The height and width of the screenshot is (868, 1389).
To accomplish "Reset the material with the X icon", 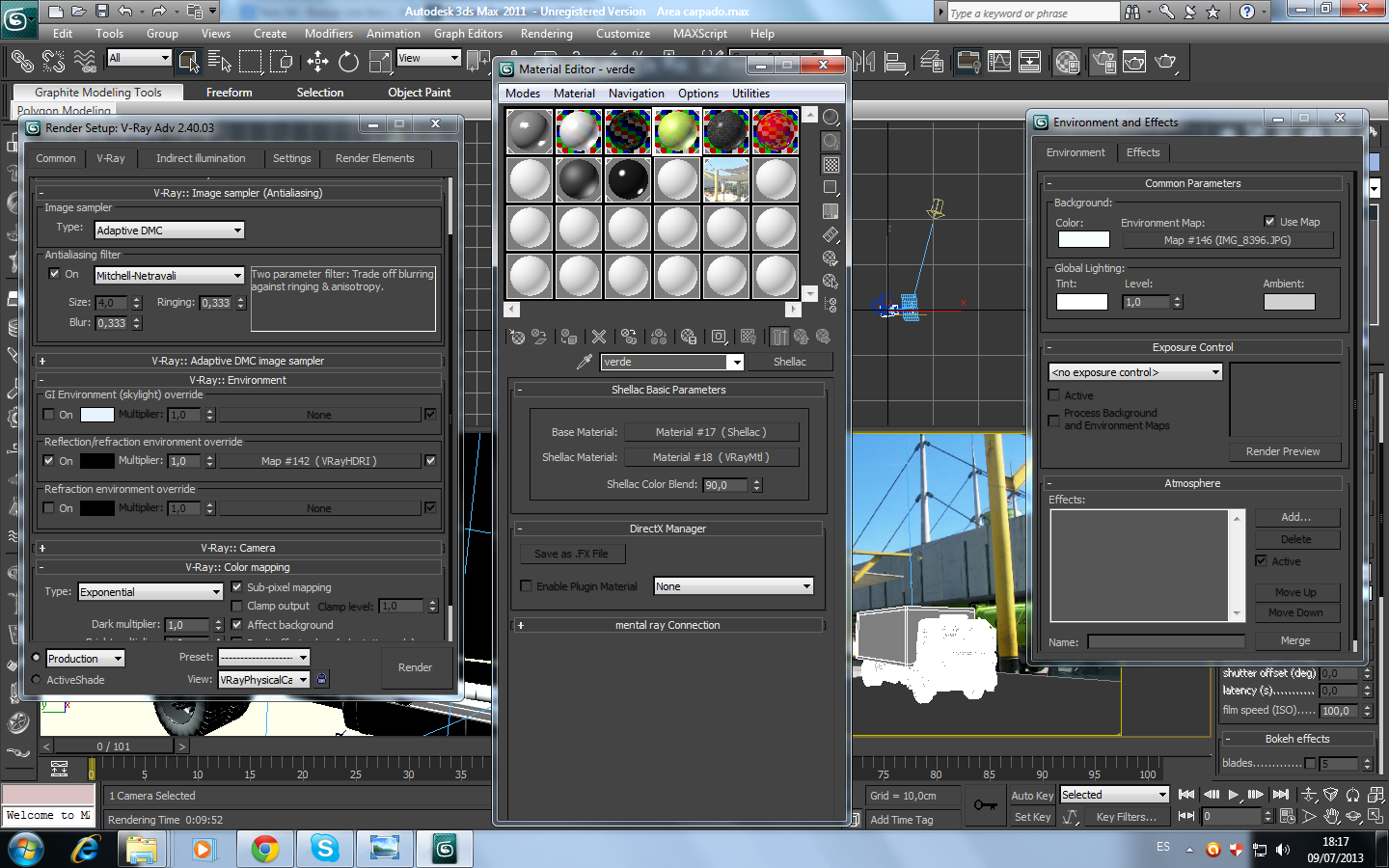I will coord(599,337).
